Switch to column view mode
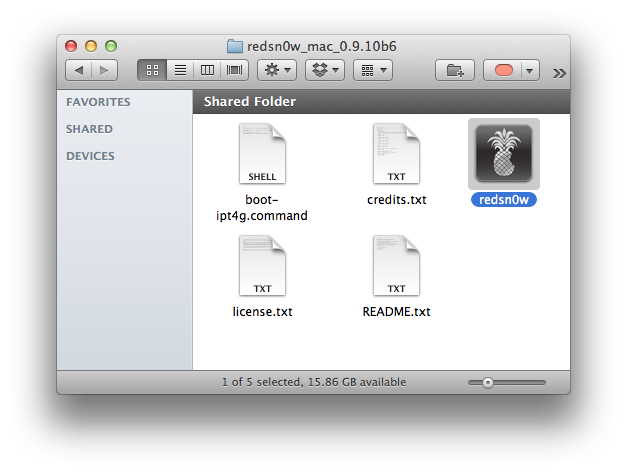 [207, 71]
